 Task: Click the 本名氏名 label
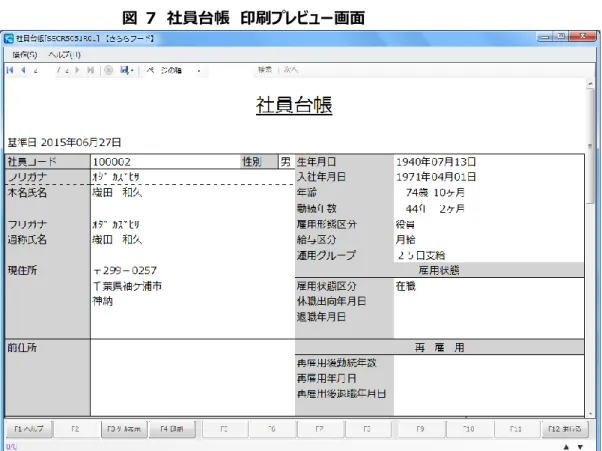(27, 193)
